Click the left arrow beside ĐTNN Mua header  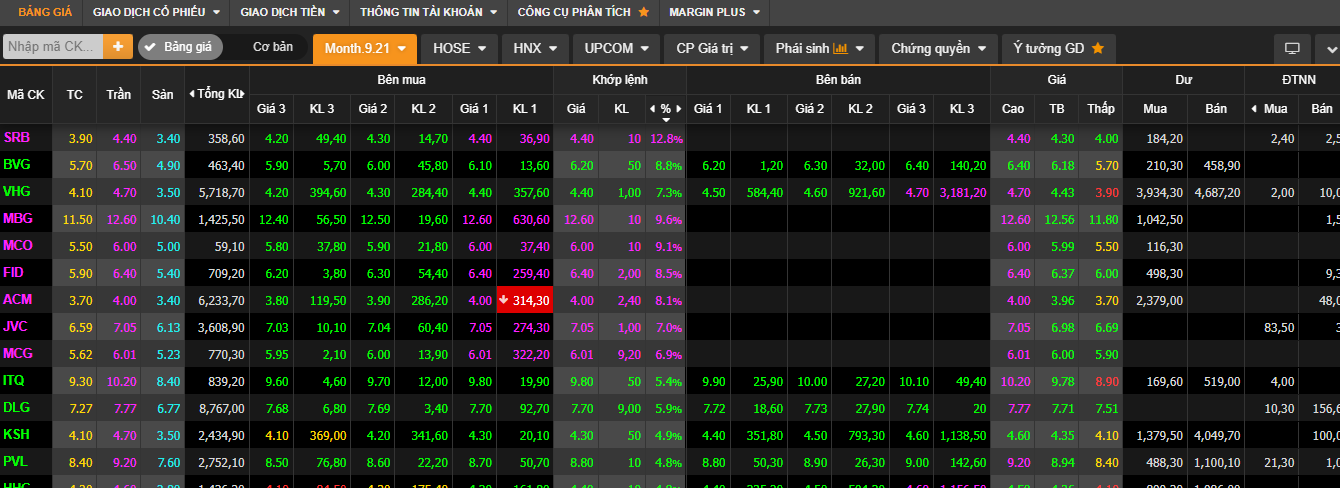point(1254,108)
